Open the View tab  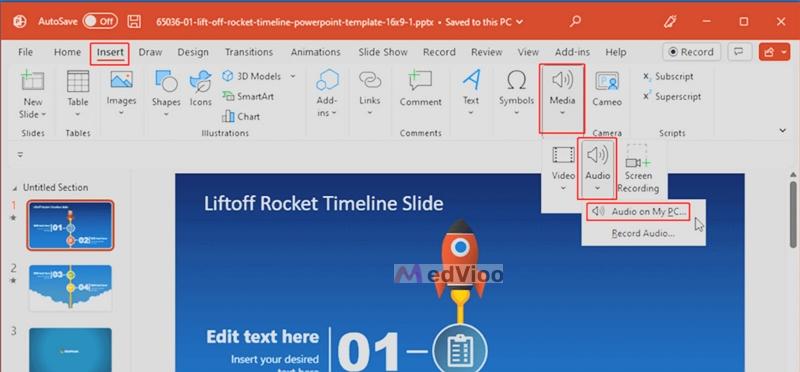pyautogui.click(x=528, y=52)
